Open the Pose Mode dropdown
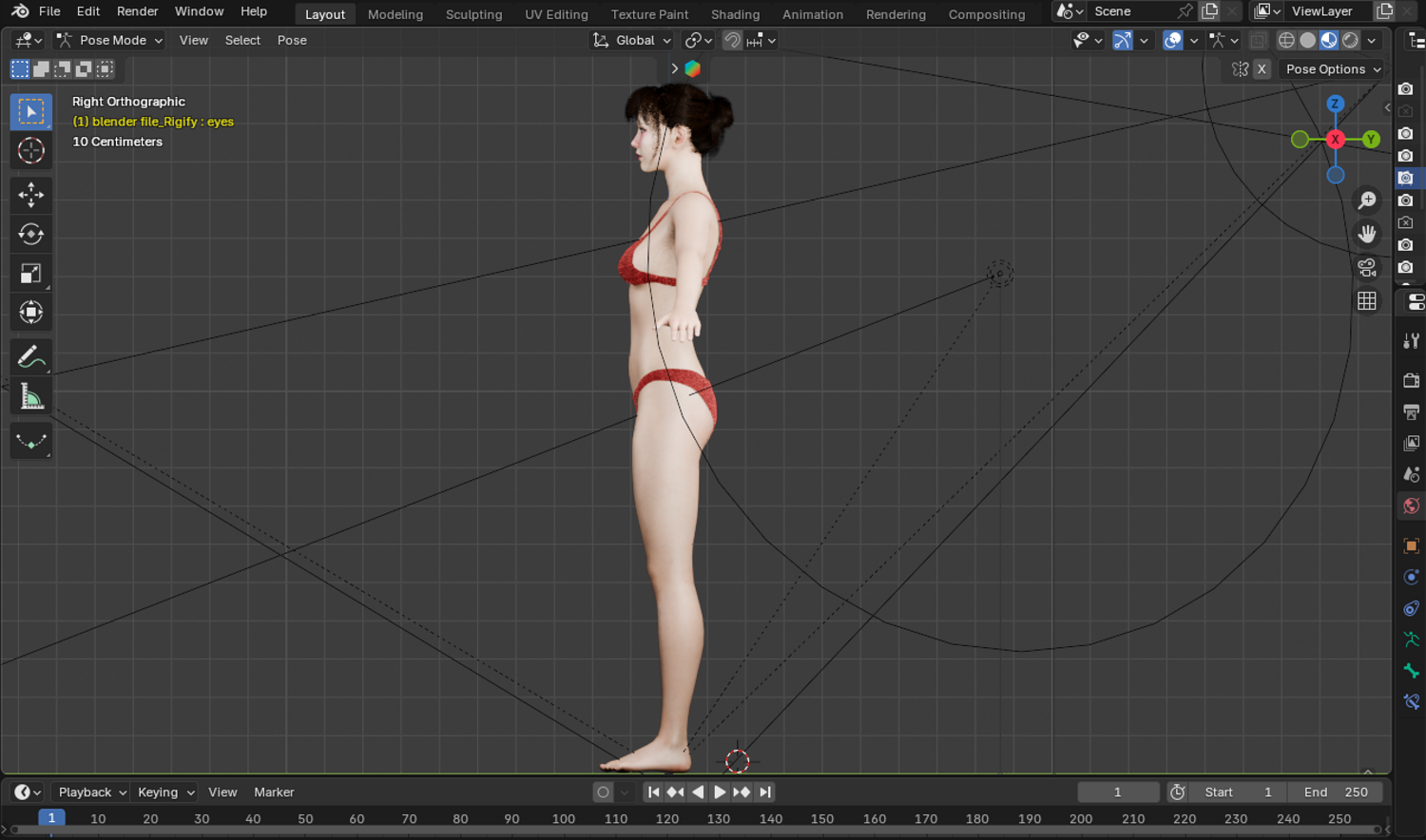This screenshot has width=1426, height=840. coord(109,40)
